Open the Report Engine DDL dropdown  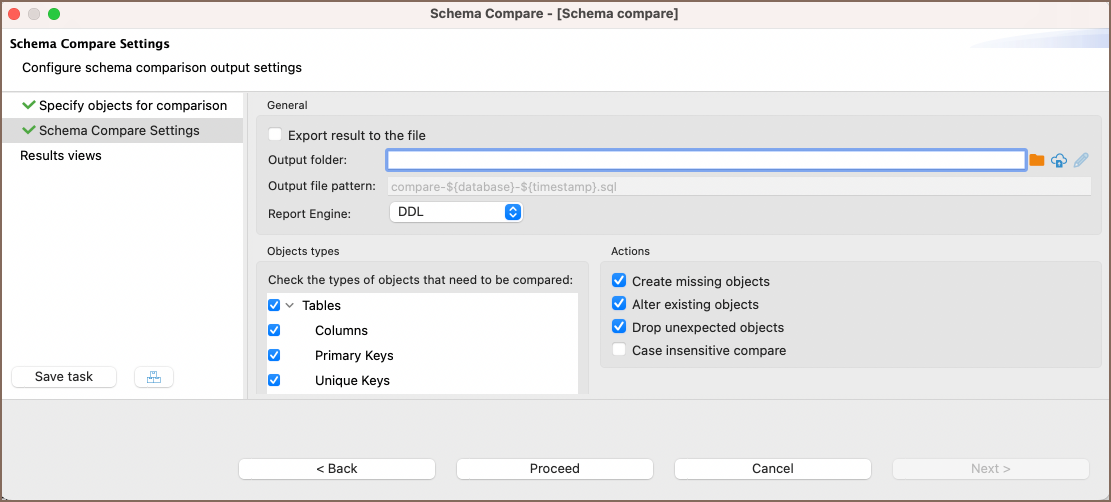click(455, 212)
